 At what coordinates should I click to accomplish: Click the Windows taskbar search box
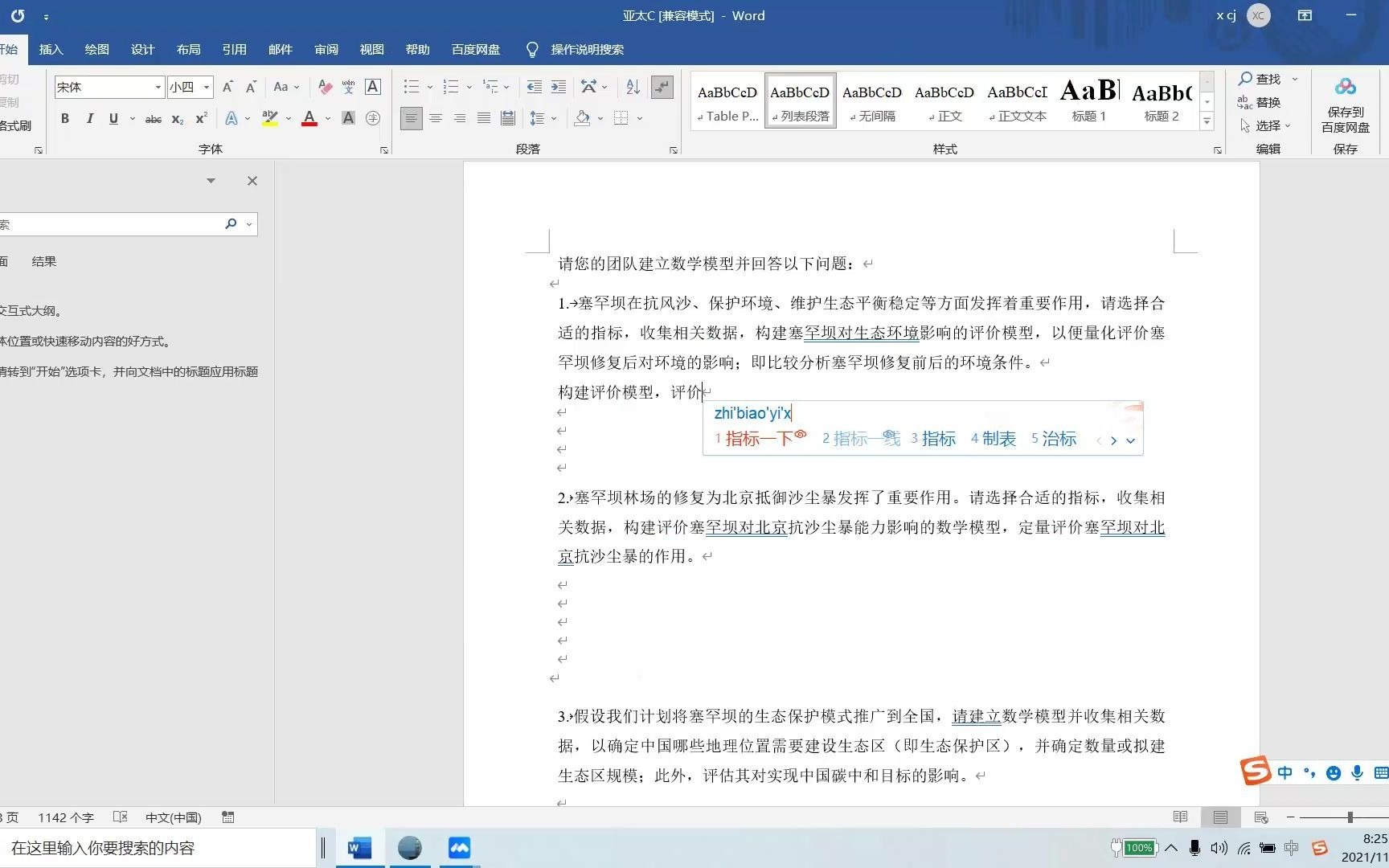click(157, 848)
